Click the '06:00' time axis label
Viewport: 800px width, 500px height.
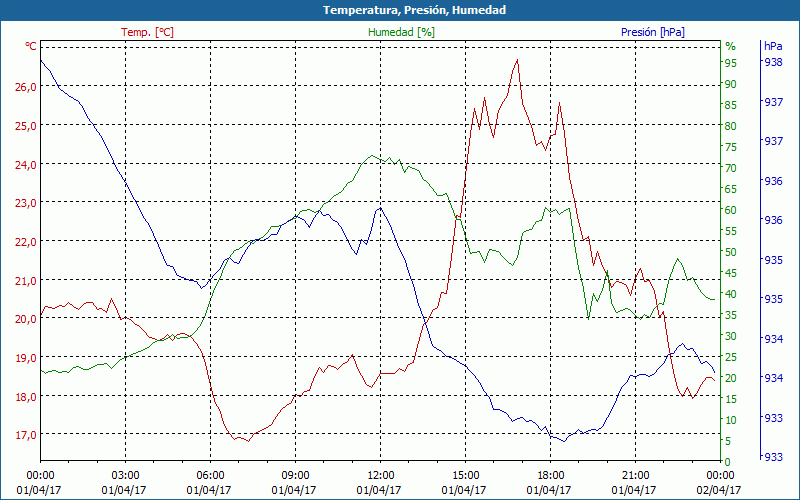(x=210, y=476)
